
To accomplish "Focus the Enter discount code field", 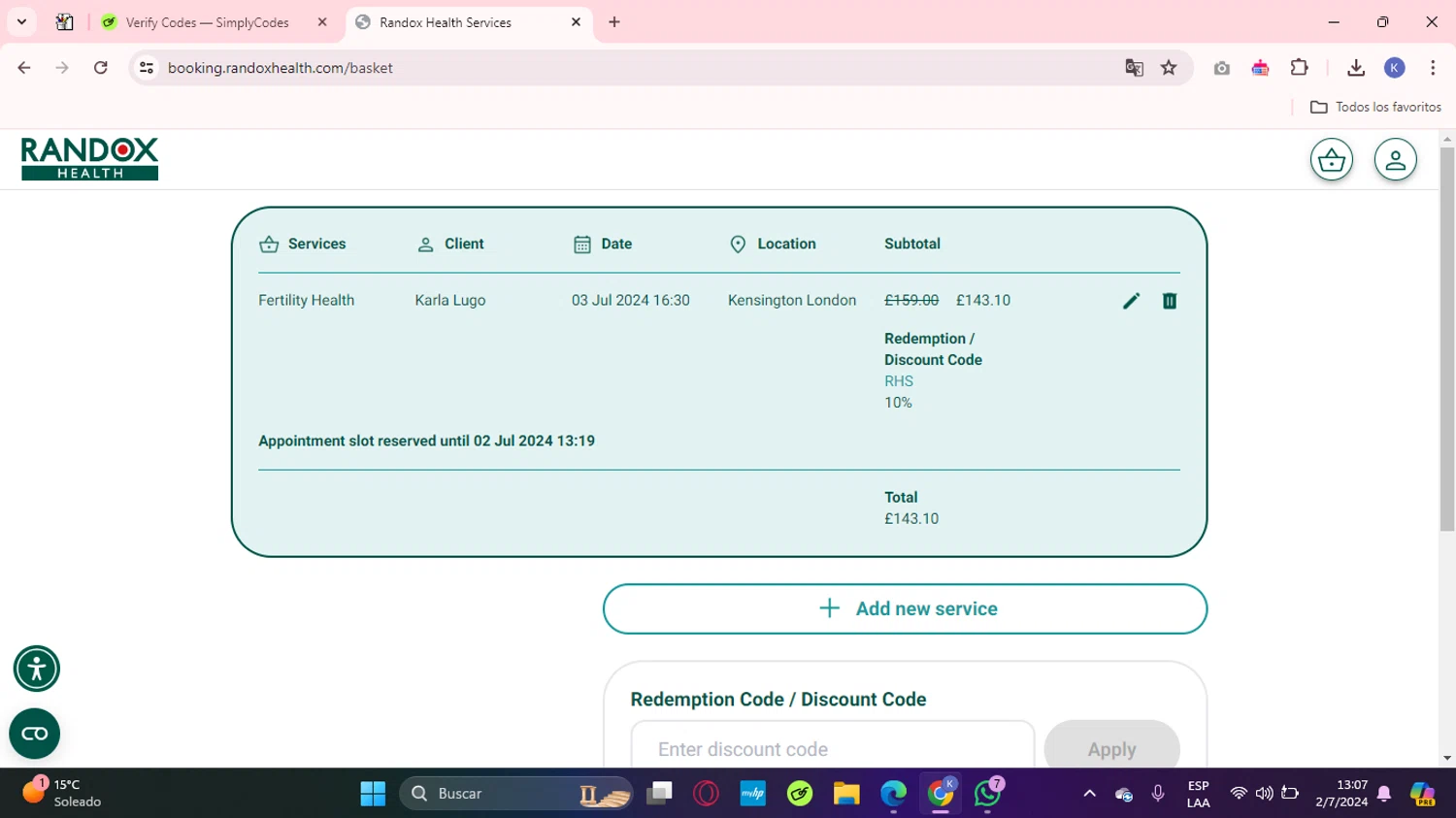I will click(833, 749).
